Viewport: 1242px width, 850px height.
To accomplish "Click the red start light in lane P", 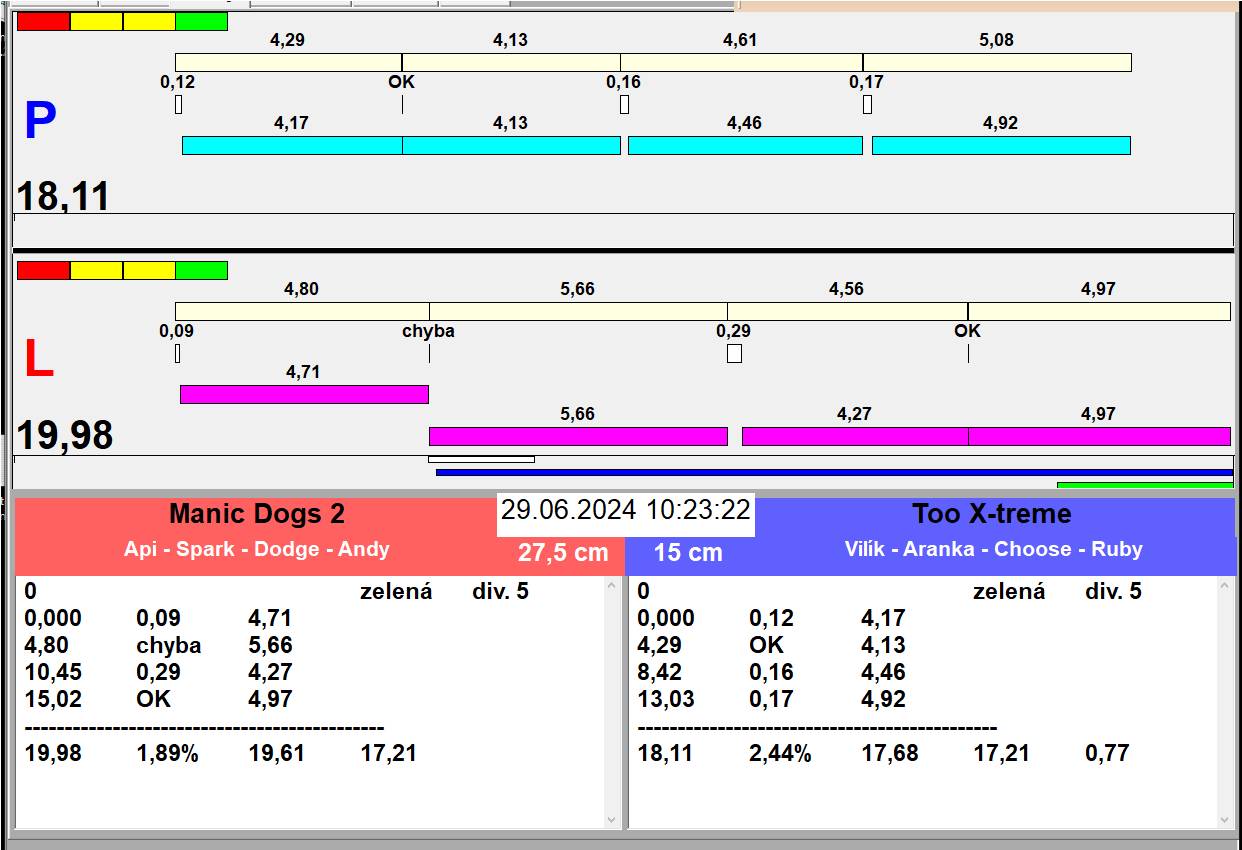I will coord(44,21).
